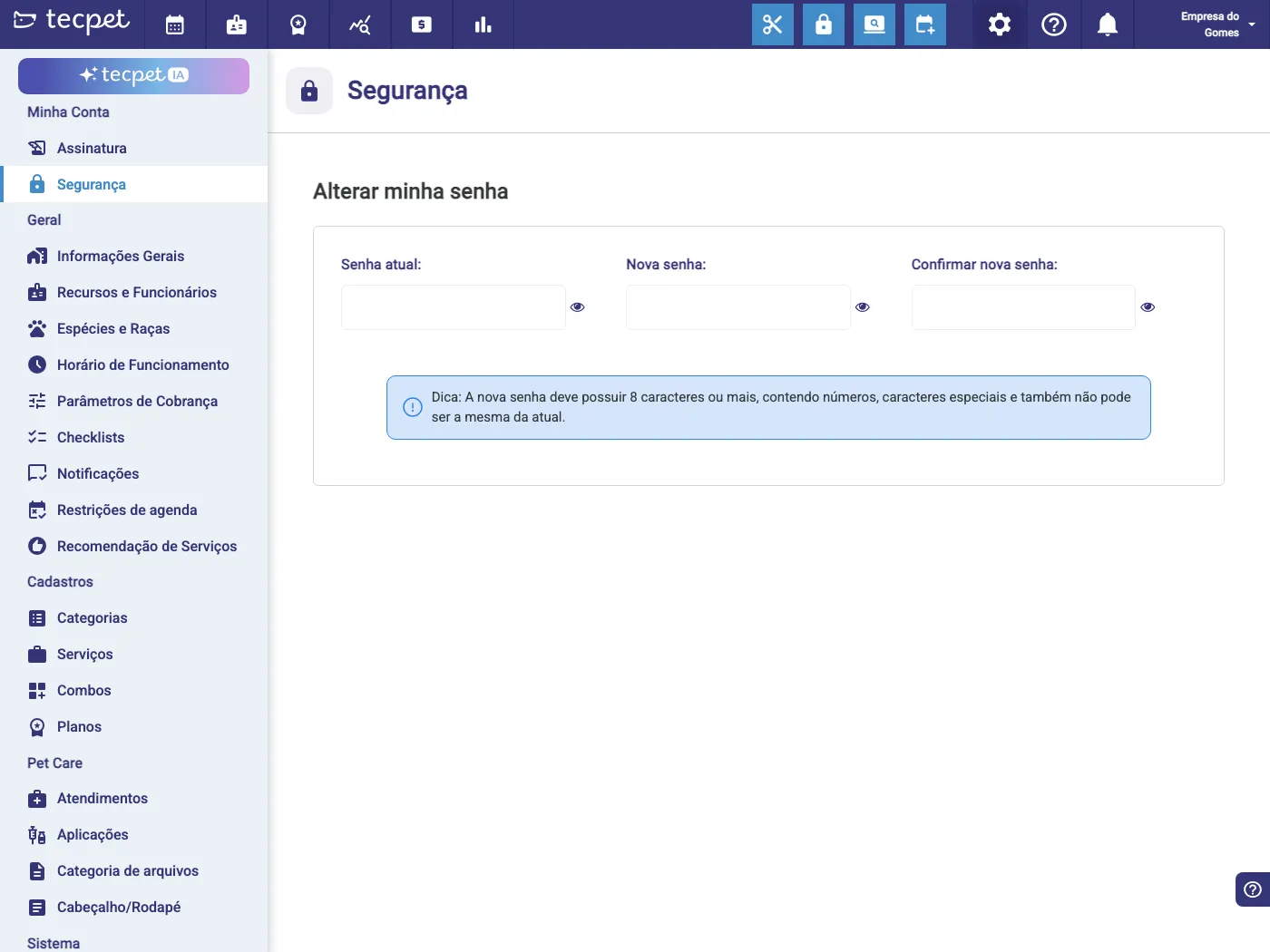Select Segurança in the sidebar
The height and width of the screenshot is (952, 1270).
pyautogui.click(x=134, y=184)
